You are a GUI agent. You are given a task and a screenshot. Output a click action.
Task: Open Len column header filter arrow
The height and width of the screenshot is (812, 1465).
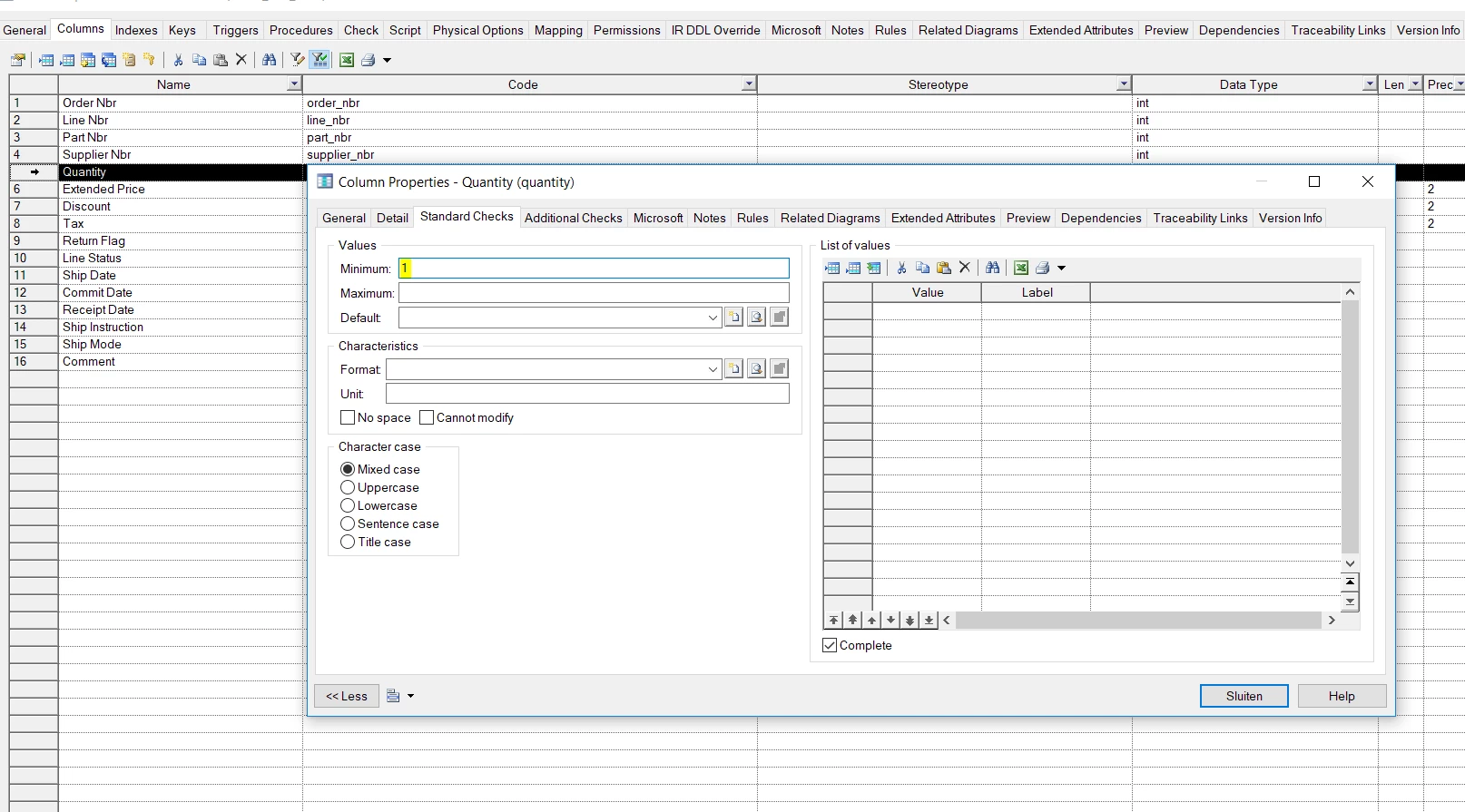[1414, 84]
